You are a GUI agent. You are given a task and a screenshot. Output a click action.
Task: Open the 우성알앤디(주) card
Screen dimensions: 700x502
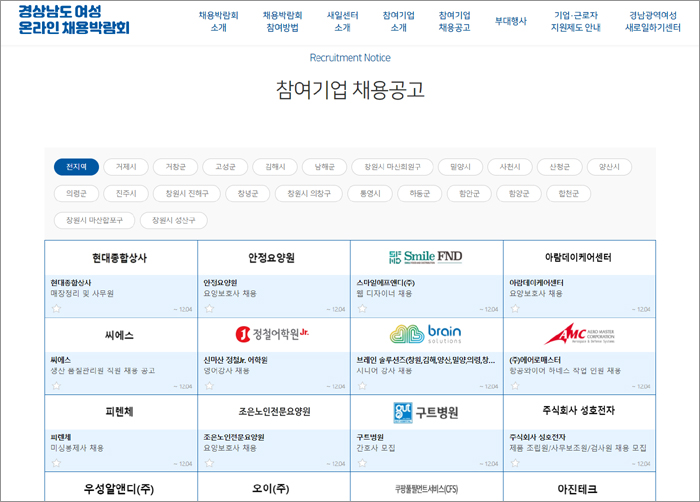(119, 489)
